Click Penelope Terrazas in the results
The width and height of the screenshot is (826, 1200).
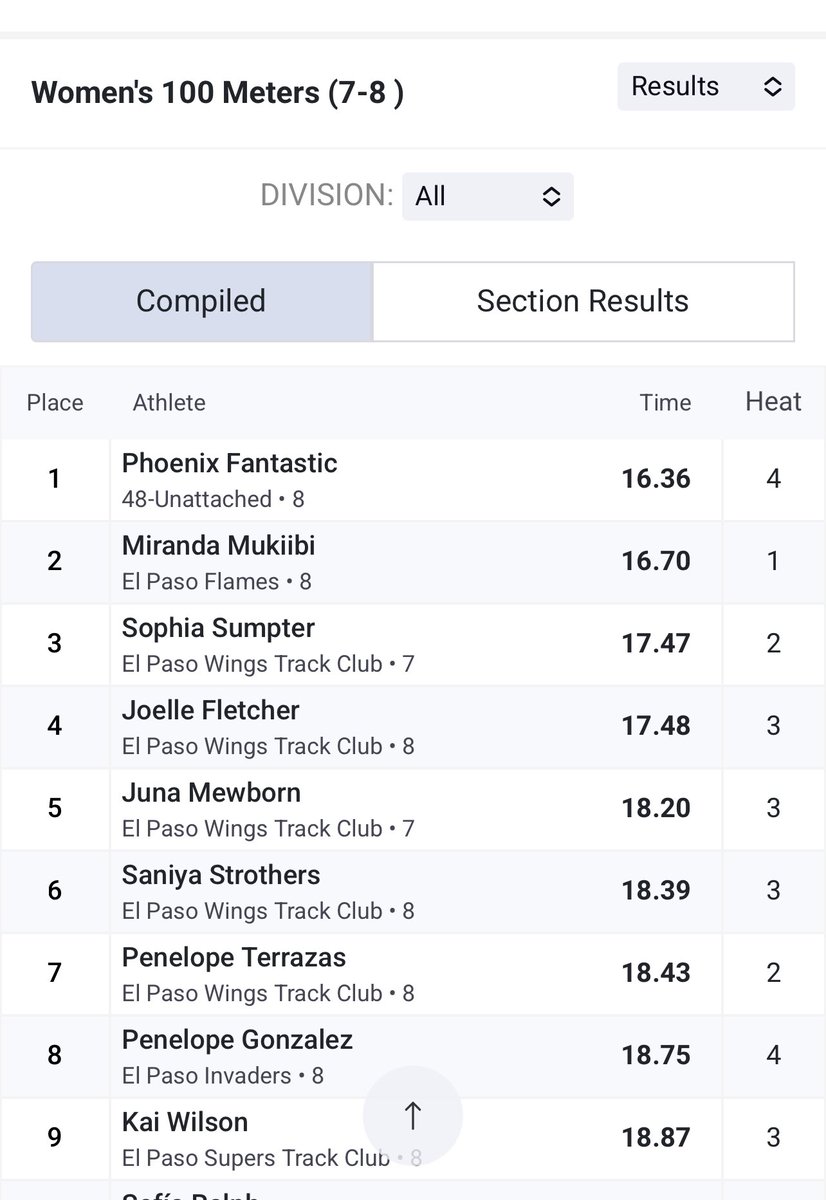coord(233,957)
